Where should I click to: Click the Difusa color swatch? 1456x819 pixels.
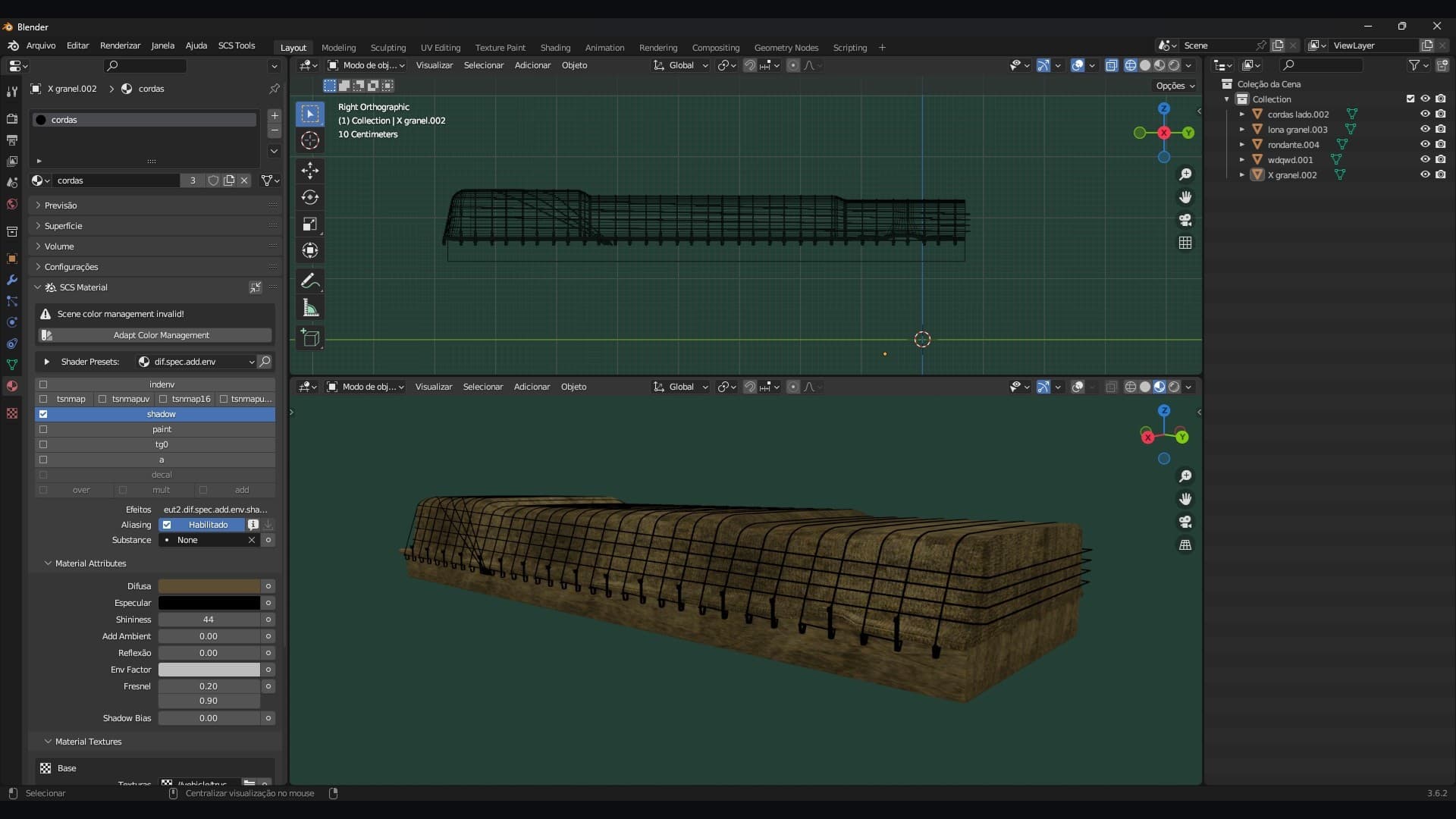click(209, 586)
